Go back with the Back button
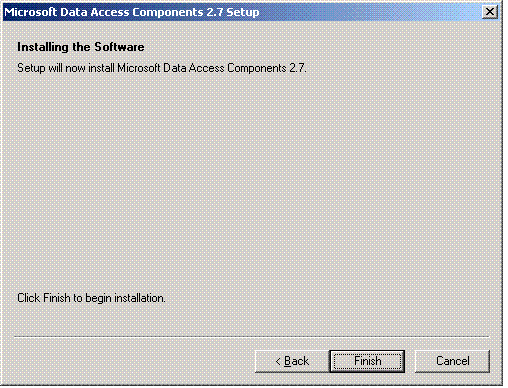 pyautogui.click(x=292, y=361)
